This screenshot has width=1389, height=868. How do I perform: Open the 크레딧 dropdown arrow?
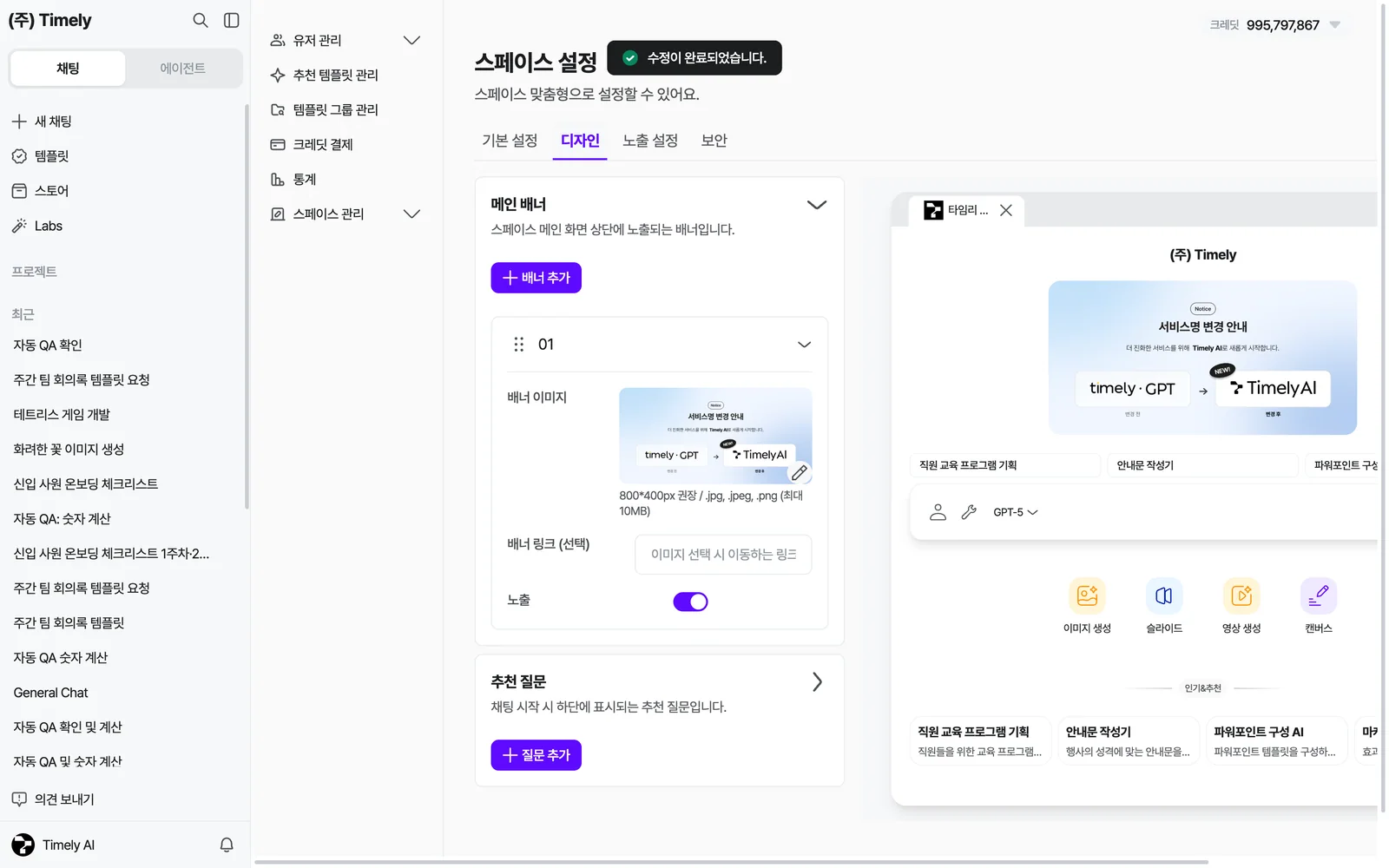(1335, 24)
